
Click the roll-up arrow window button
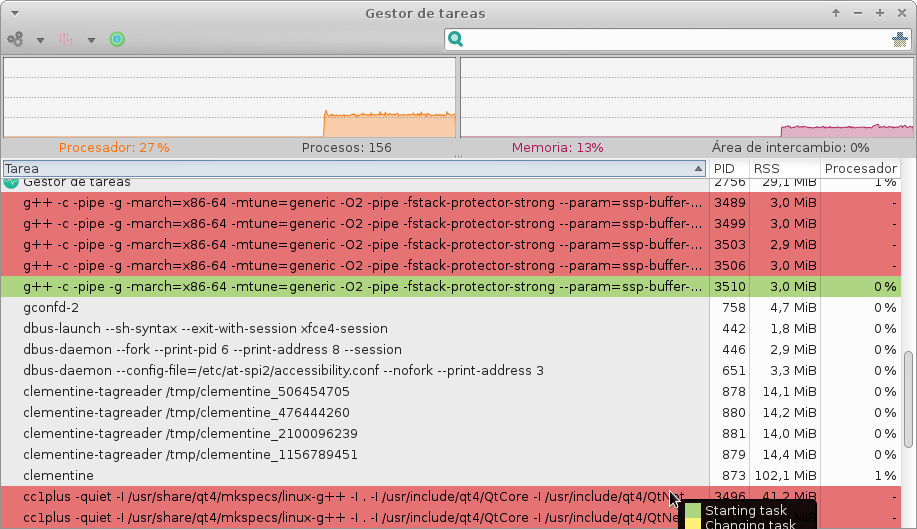836,13
